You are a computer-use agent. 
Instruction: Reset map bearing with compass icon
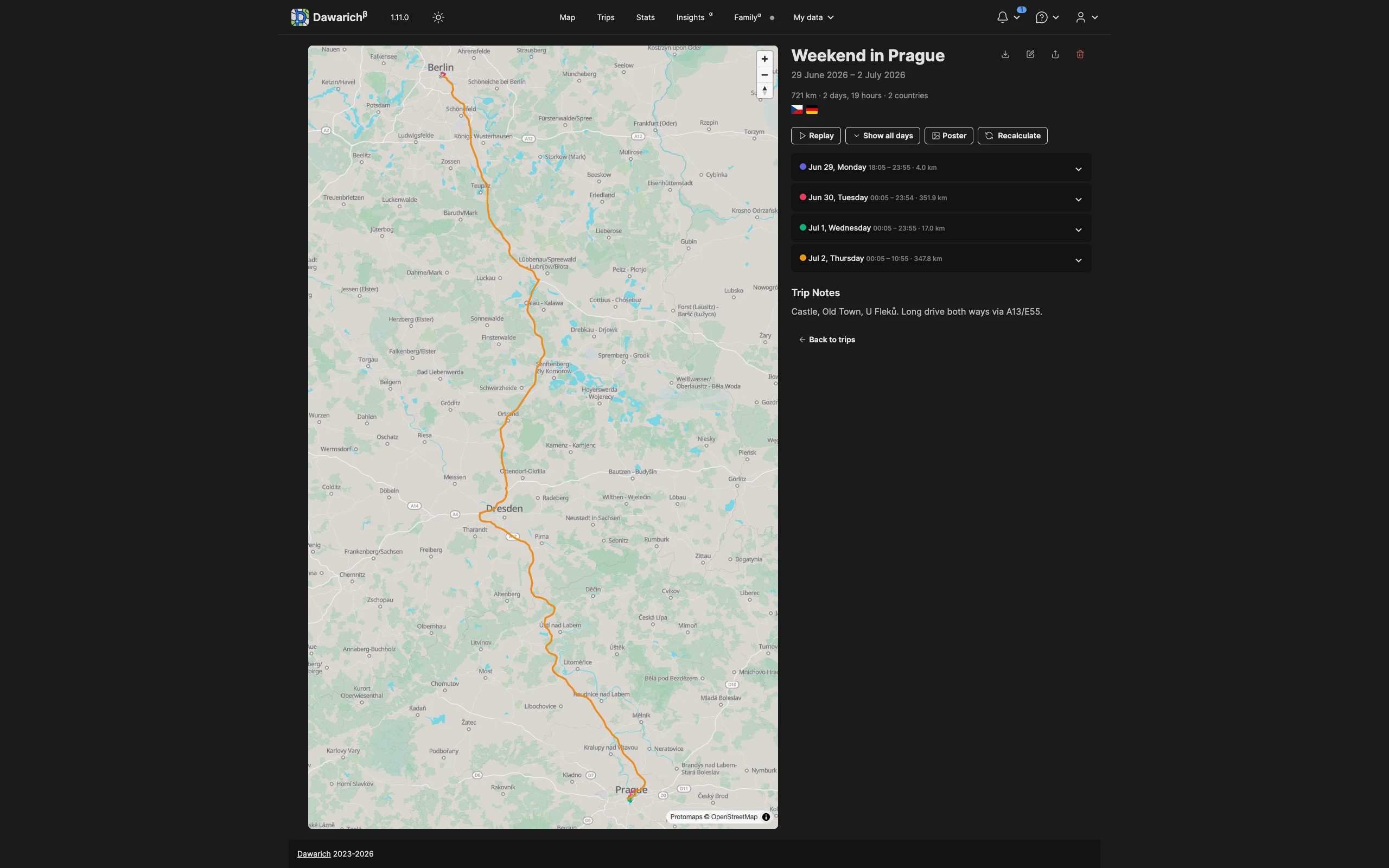click(764, 90)
